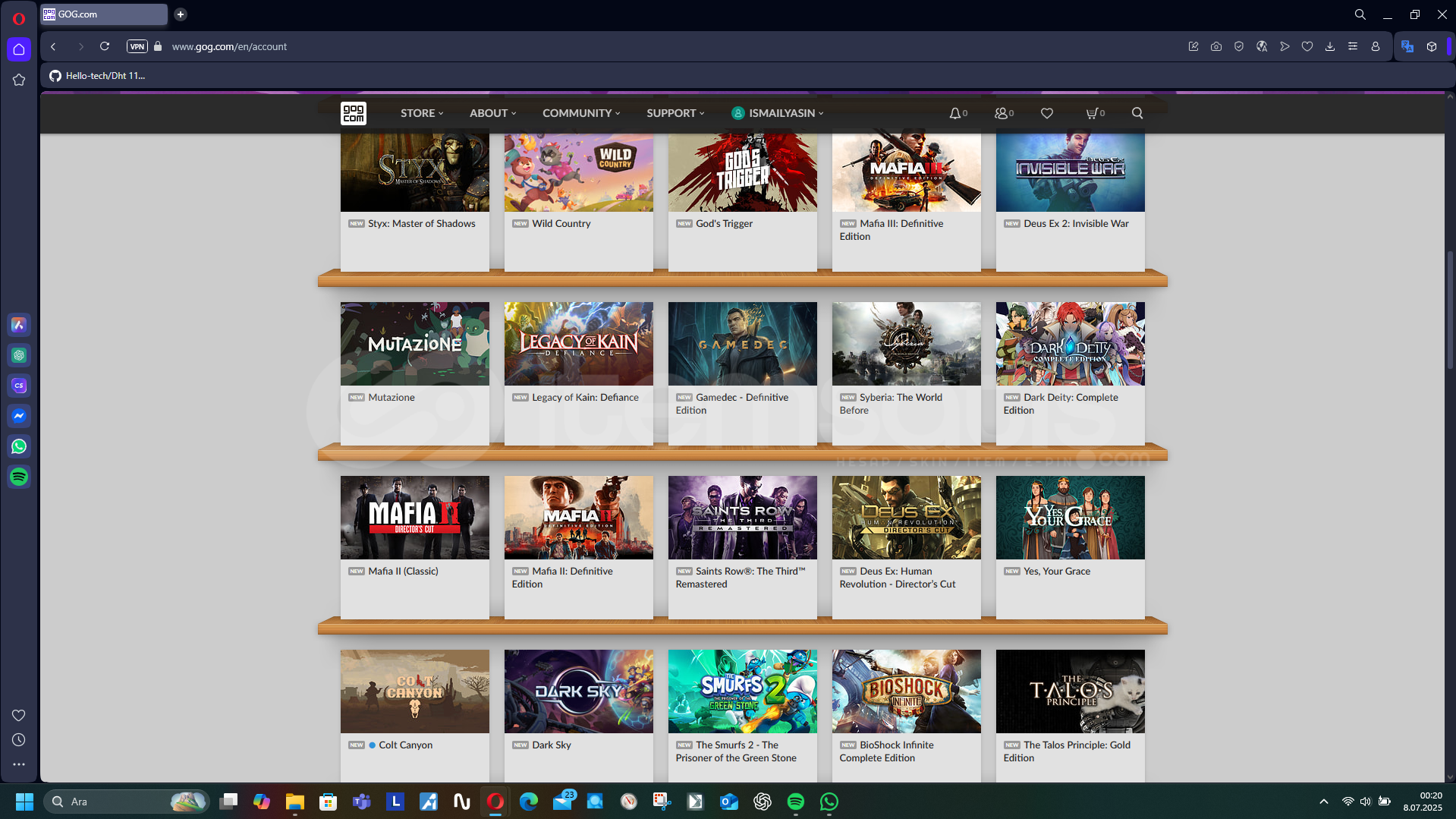Toggle the VPN badge in address bar
This screenshot has width=1456, height=819.
(137, 46)
